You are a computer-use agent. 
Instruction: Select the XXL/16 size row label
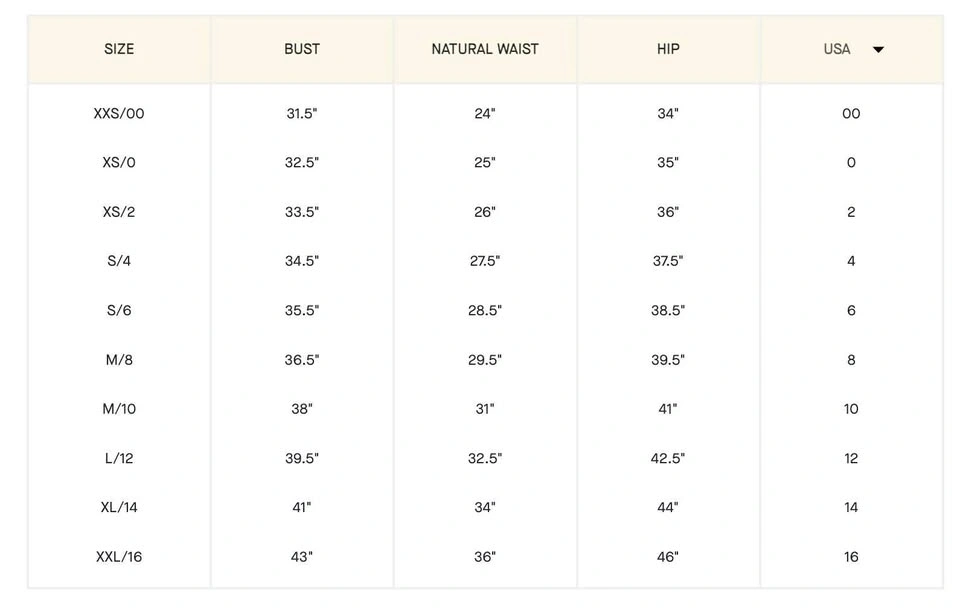tap(119, 557)
